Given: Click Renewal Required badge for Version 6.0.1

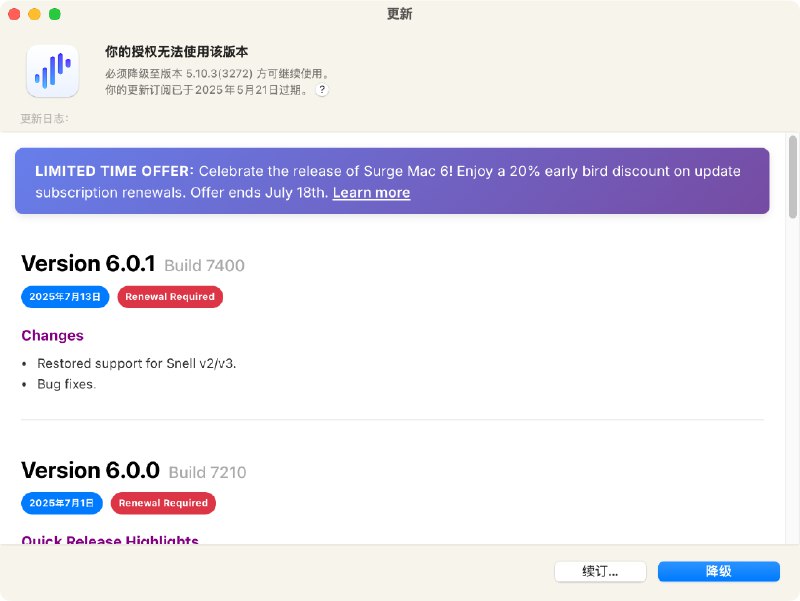Looking at the screenshot, I should coord(170,297).
